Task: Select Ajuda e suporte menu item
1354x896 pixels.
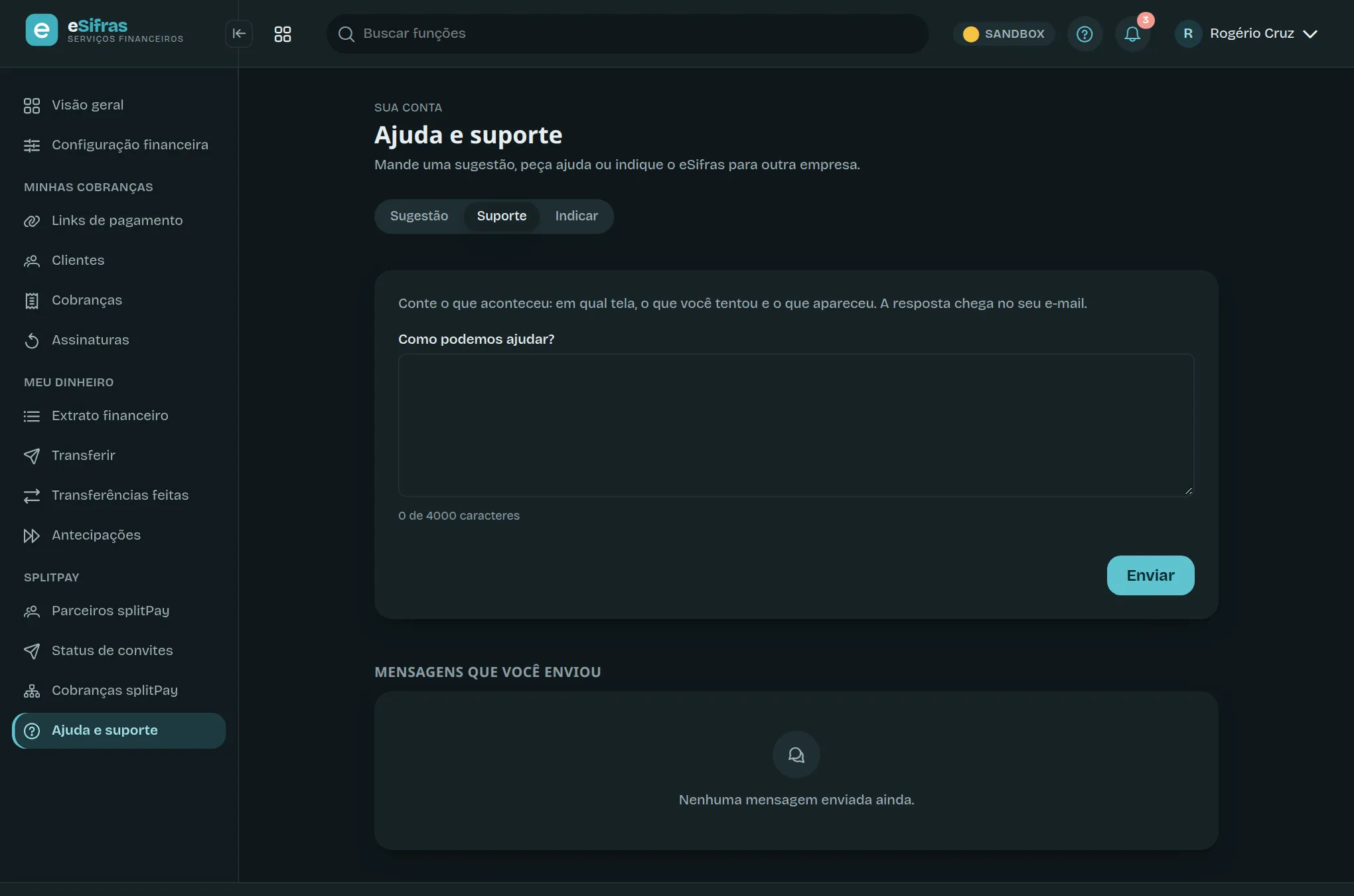Action: click(x=119, y=730)
